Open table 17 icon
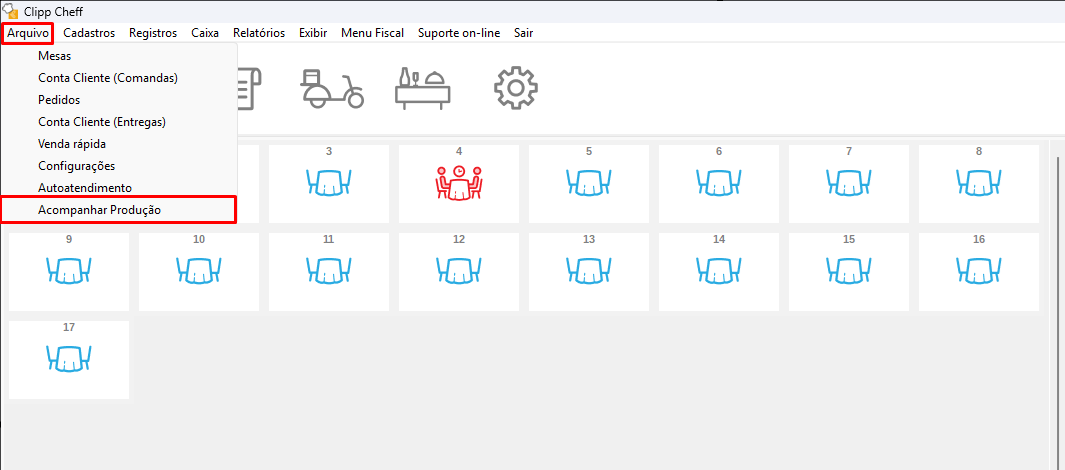 point(69,359)
